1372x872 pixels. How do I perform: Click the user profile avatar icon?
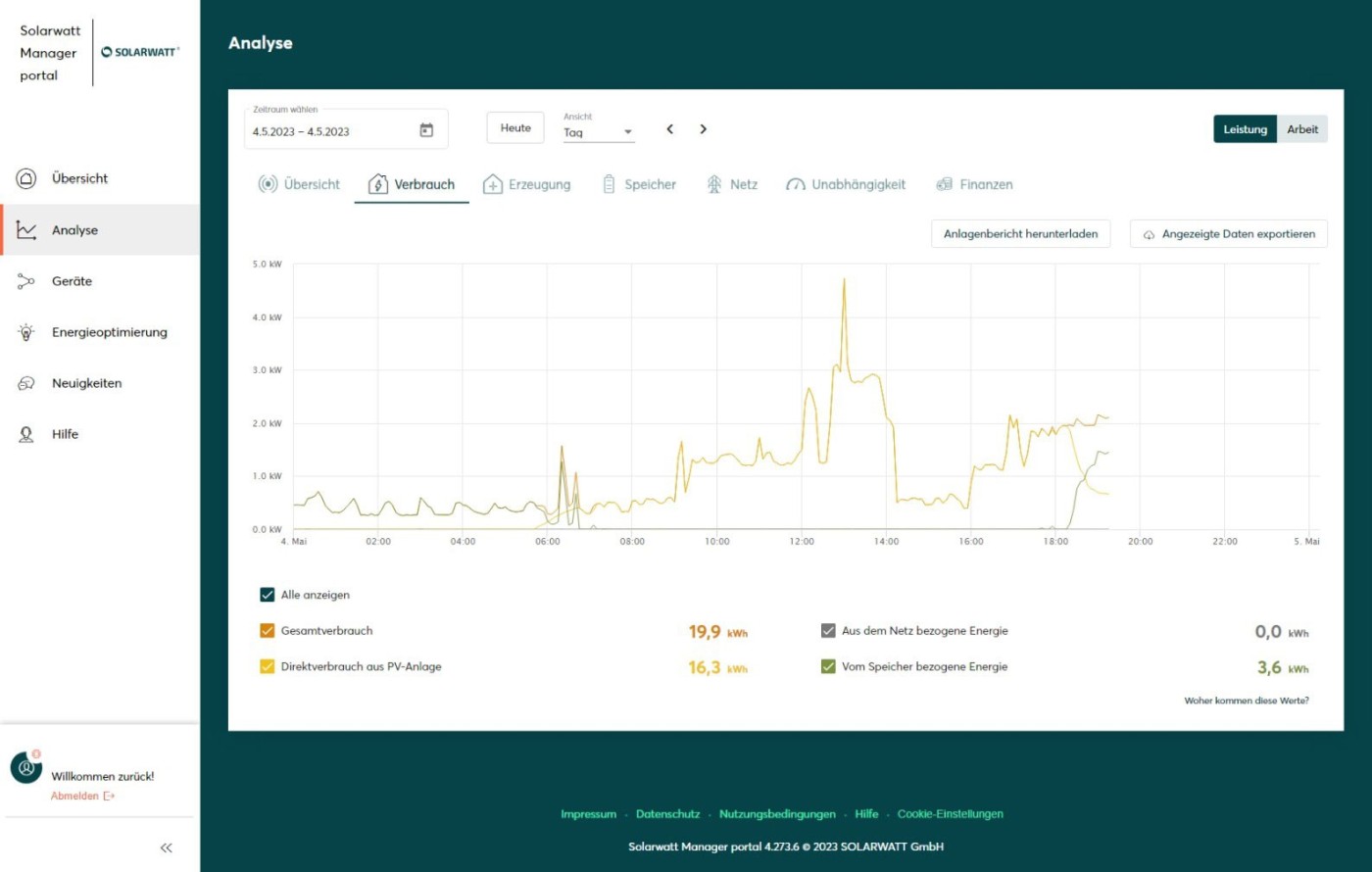point(26,767)
